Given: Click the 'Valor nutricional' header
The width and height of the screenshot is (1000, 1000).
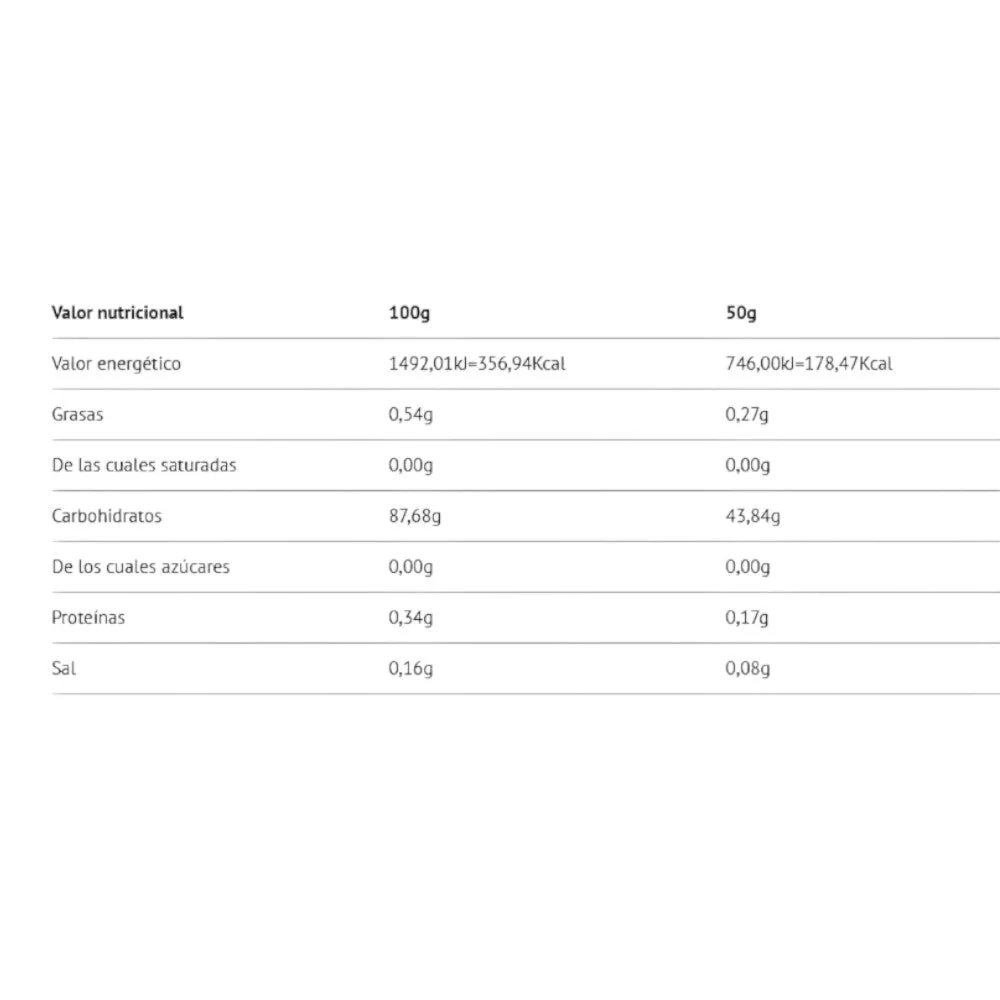Looking at the screenshot, I should (117, 312).
